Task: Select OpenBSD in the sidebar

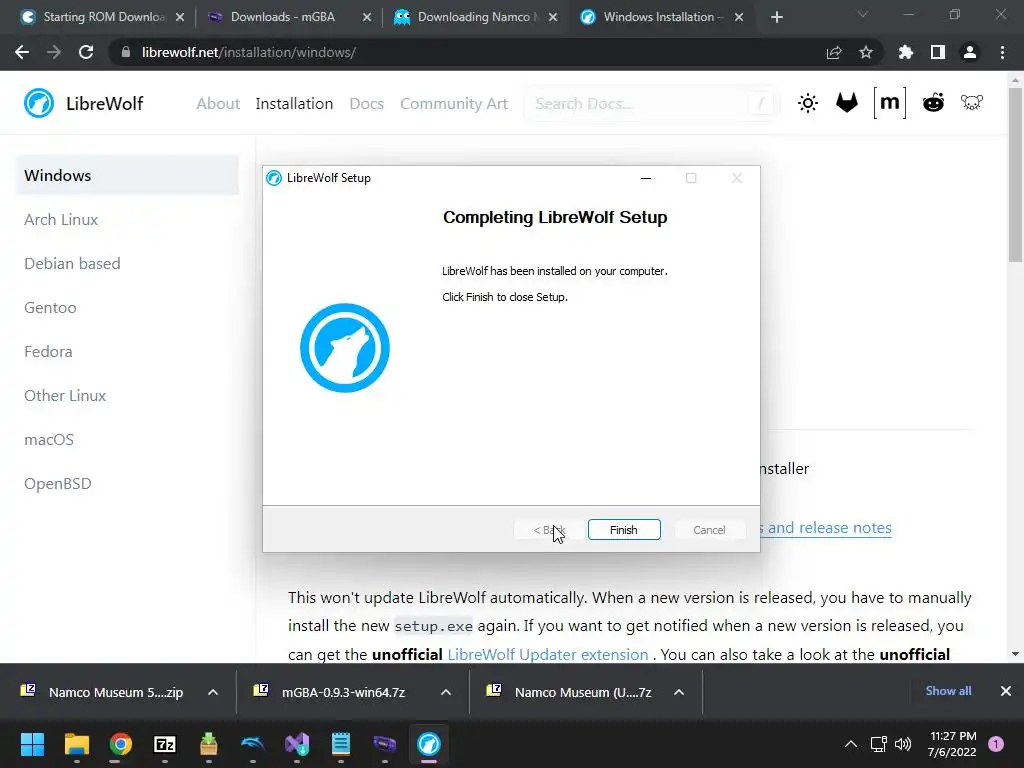Action: [57, 483]
